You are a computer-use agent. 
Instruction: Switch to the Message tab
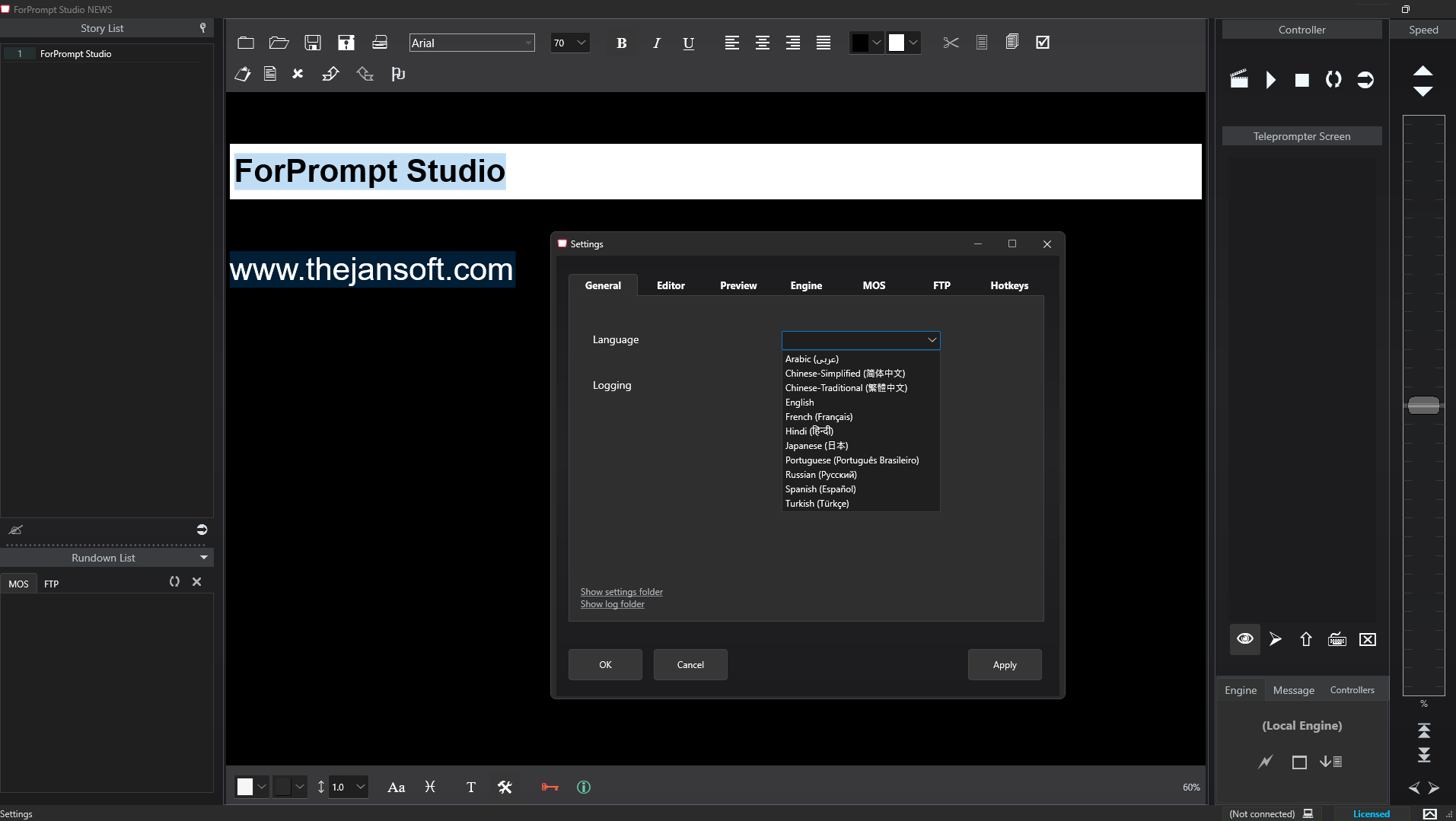(1293, 690)
